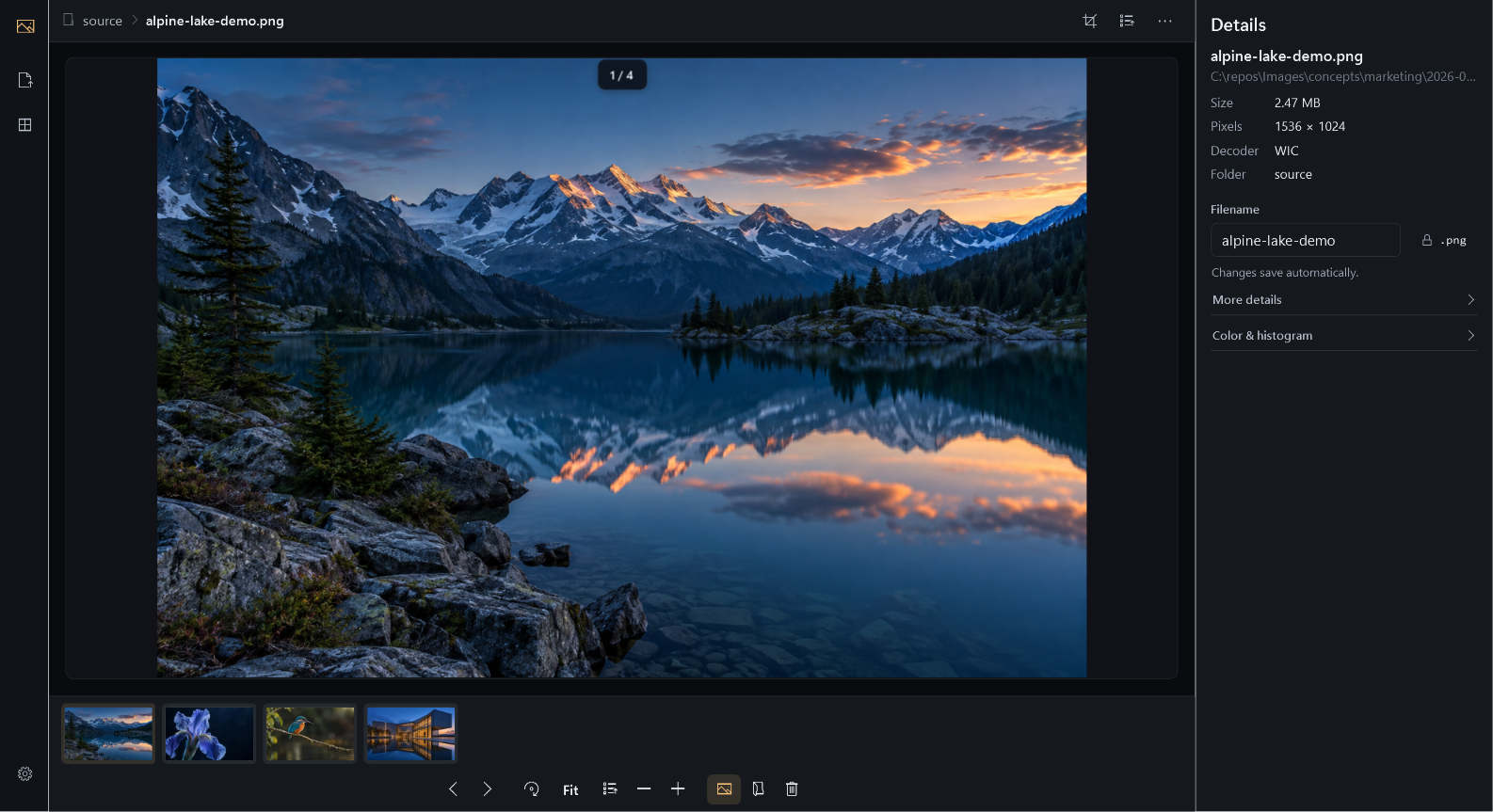Zoom in with the plus button
Image resolution: width=1493 pixels, height=812 pixels.
678,789
